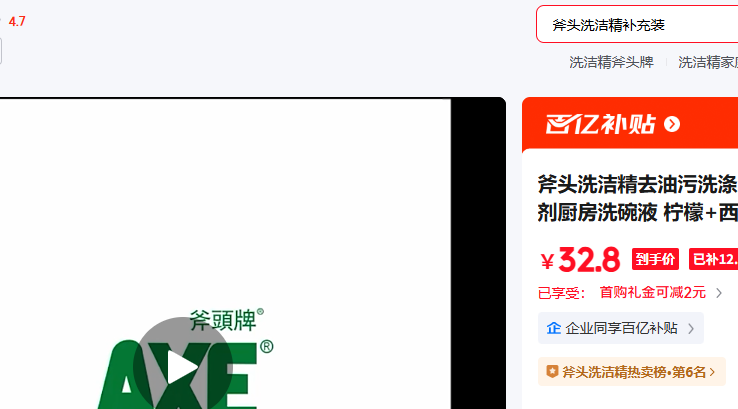Click the 企业同享百亿补贴 button
Screen dimensions: 738x409
621,328
